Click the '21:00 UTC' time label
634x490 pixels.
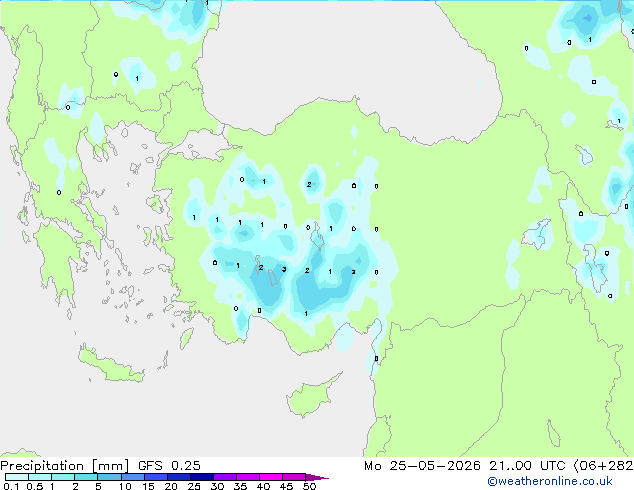(527, 466)
